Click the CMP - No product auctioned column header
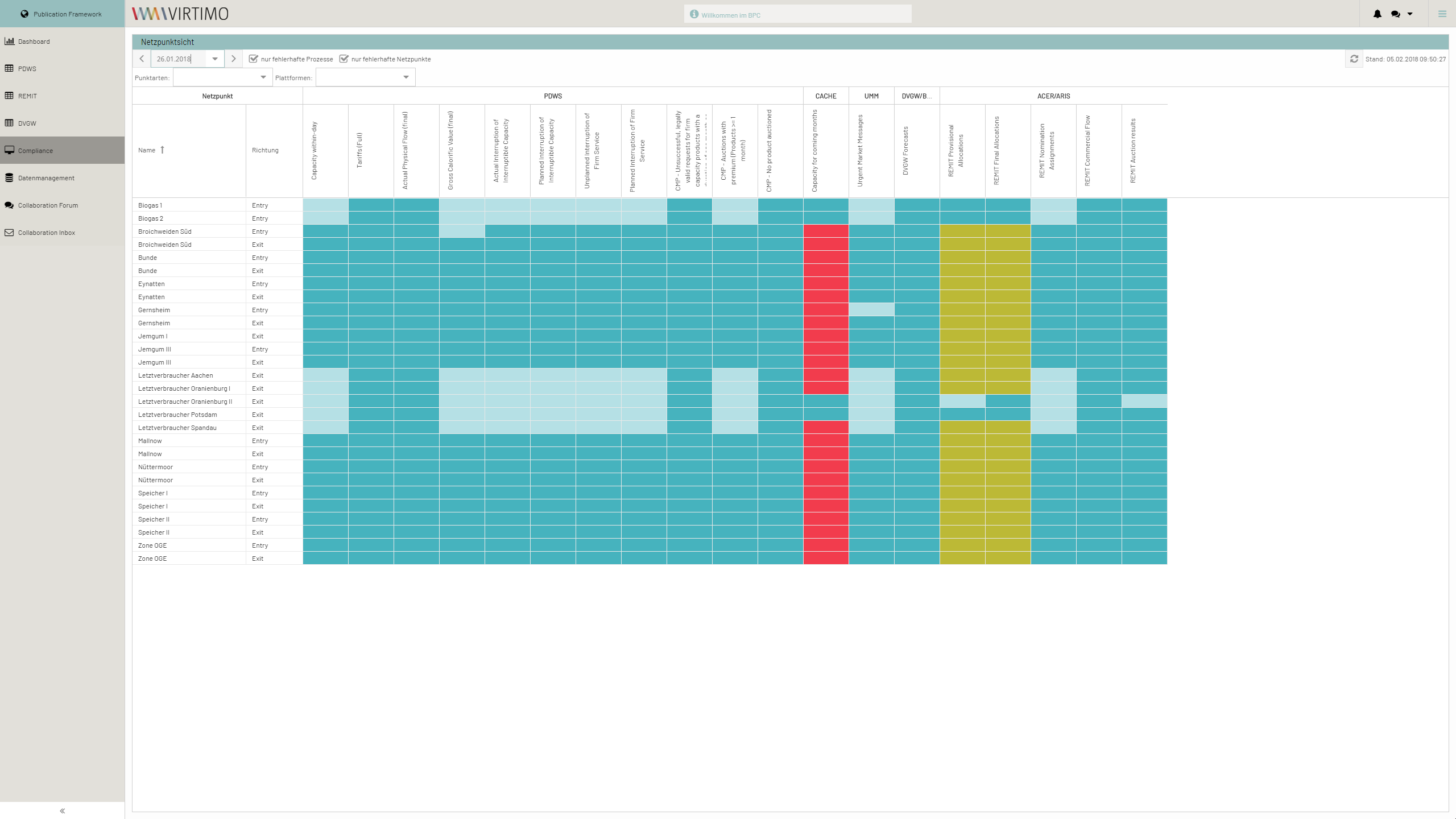Image resolution: width=1456 pixels, height=819 pixels. pyautogui.click(x=780, y=151)
